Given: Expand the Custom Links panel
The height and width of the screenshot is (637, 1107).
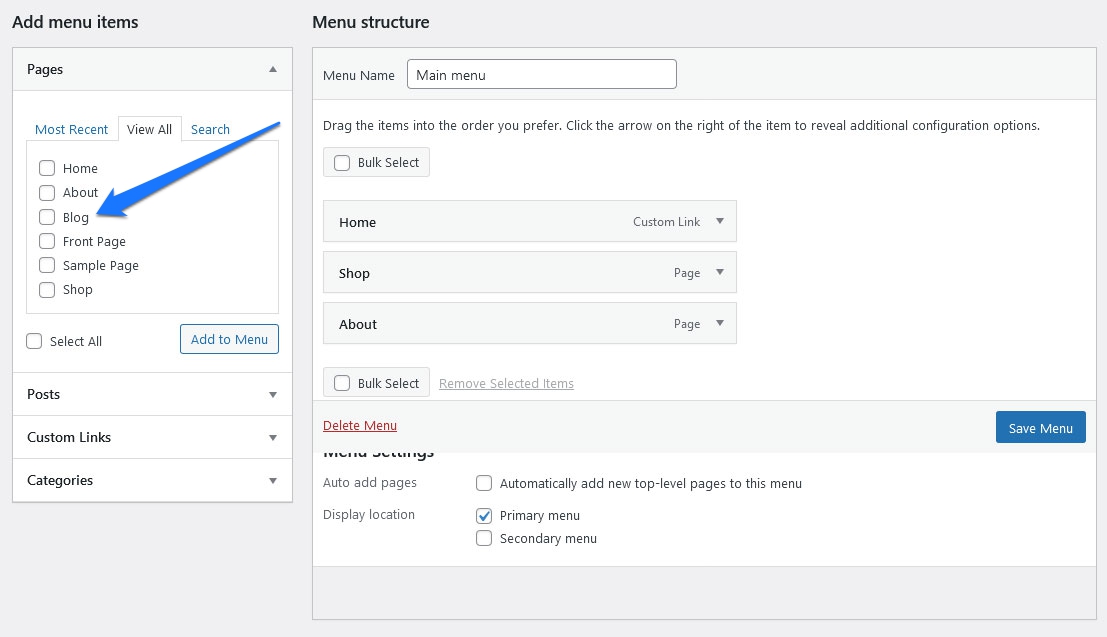Looking at the screenshot, I should pyautogui.click(x=273, y=438).
